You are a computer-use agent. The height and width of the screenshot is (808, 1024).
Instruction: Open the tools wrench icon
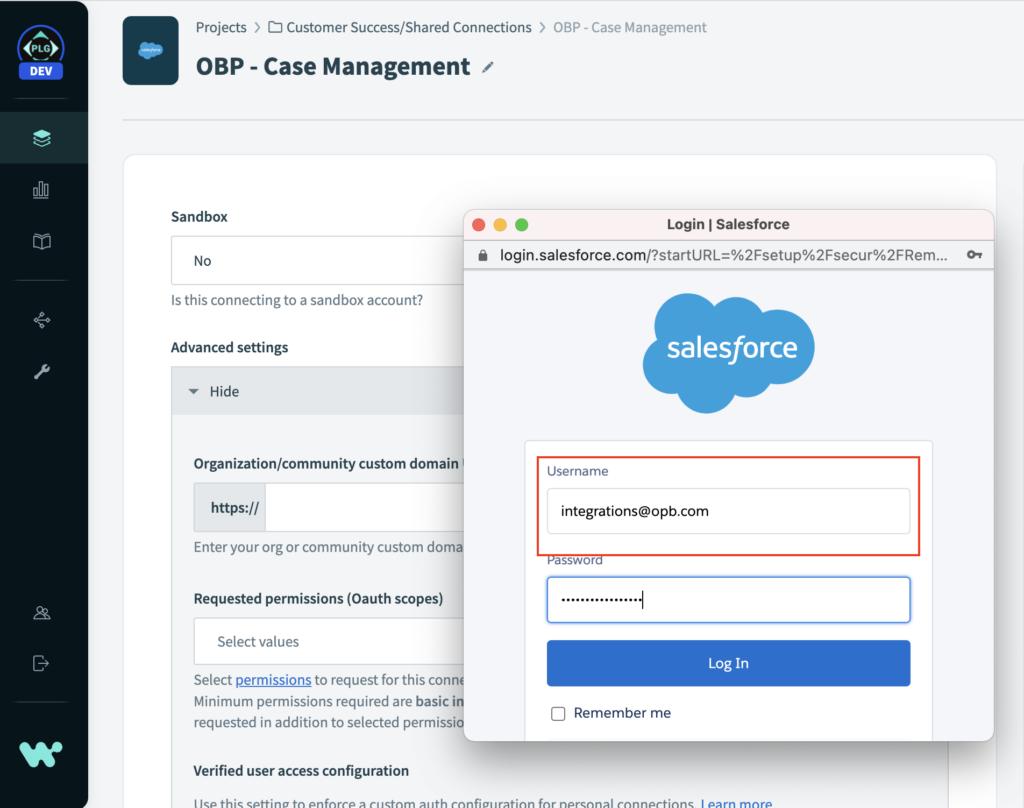[40, 371]
